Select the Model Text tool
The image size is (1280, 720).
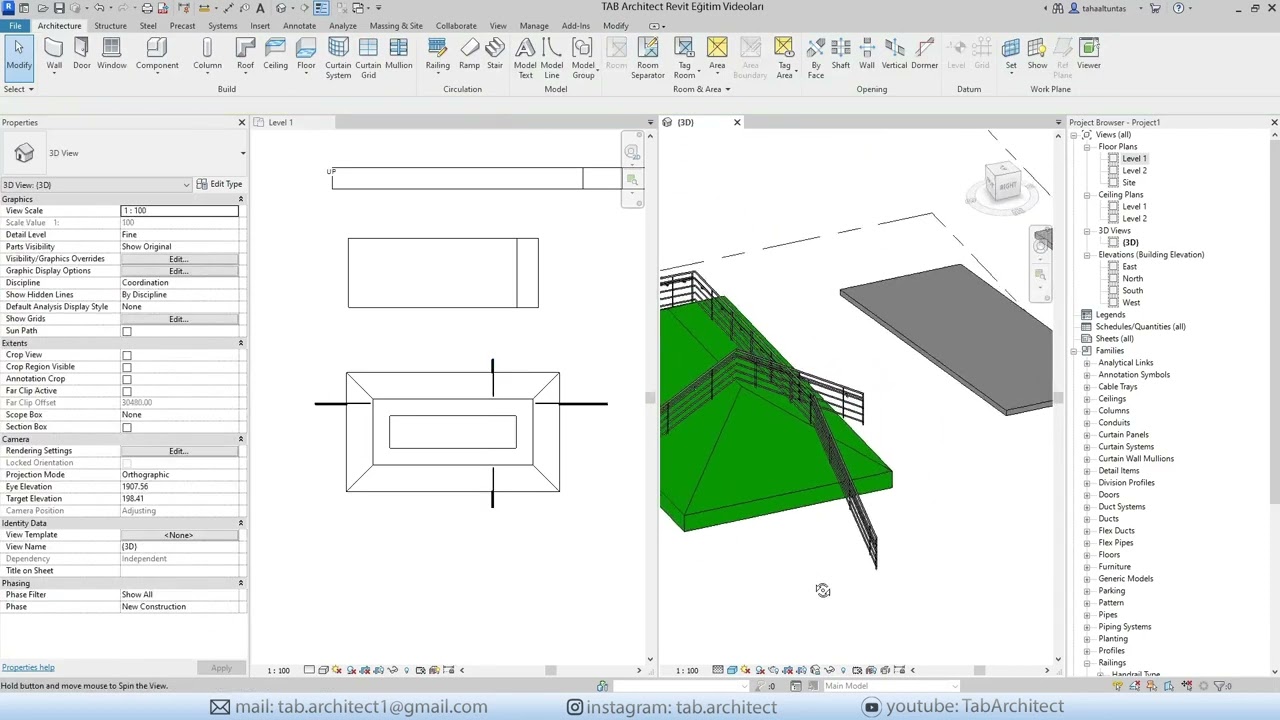pos(525,58)
